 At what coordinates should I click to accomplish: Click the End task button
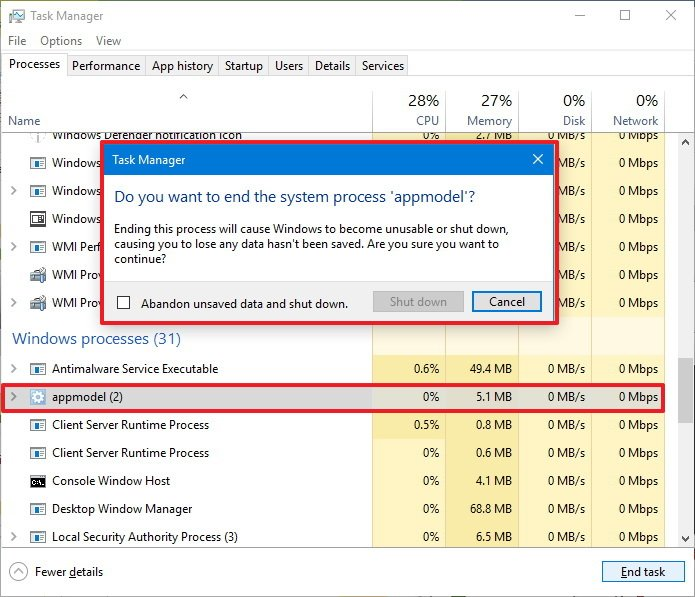click(x=643, y=572)
